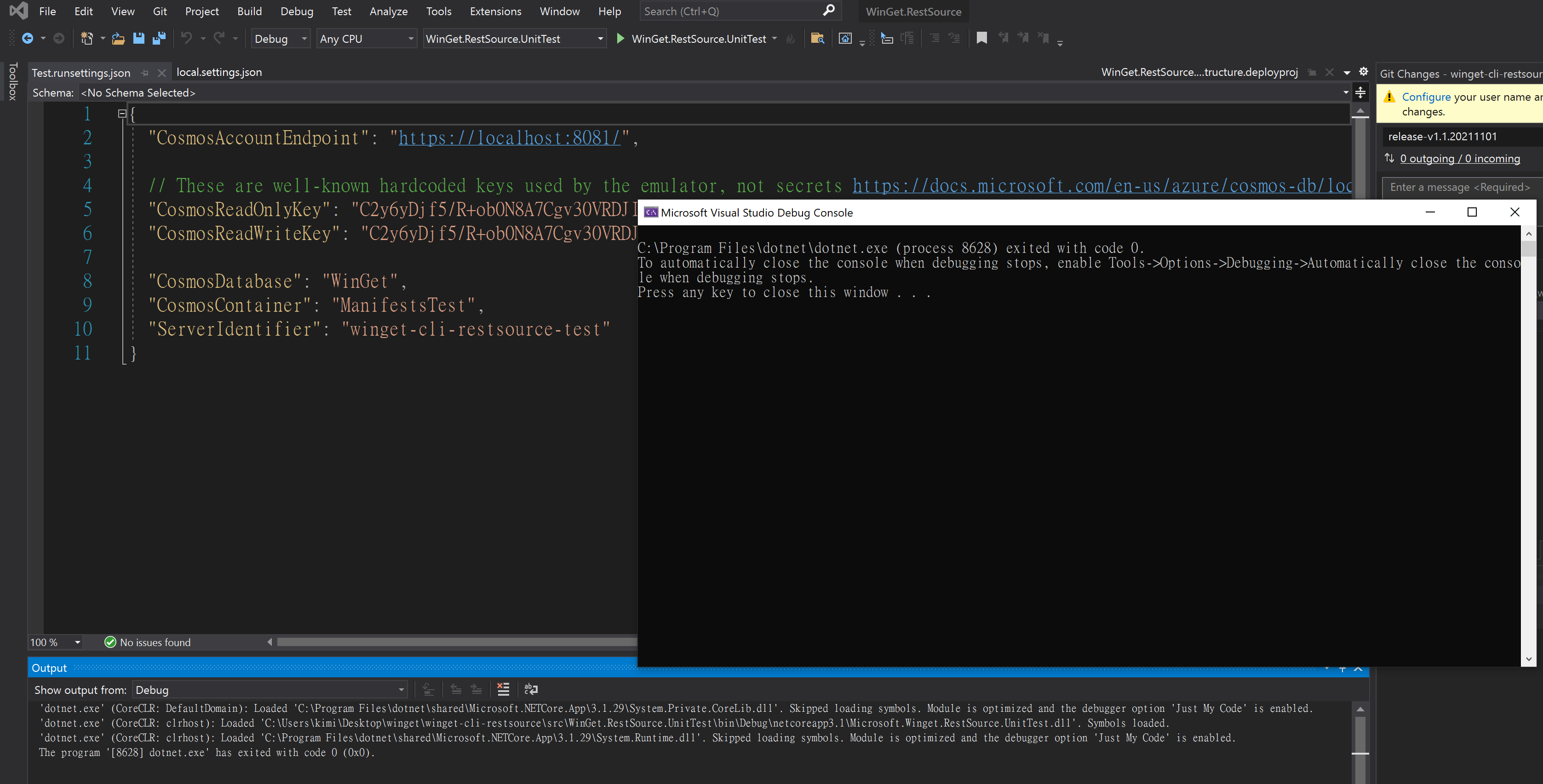Click the Search magnifier icon in title bar

(x=829, y=11)
